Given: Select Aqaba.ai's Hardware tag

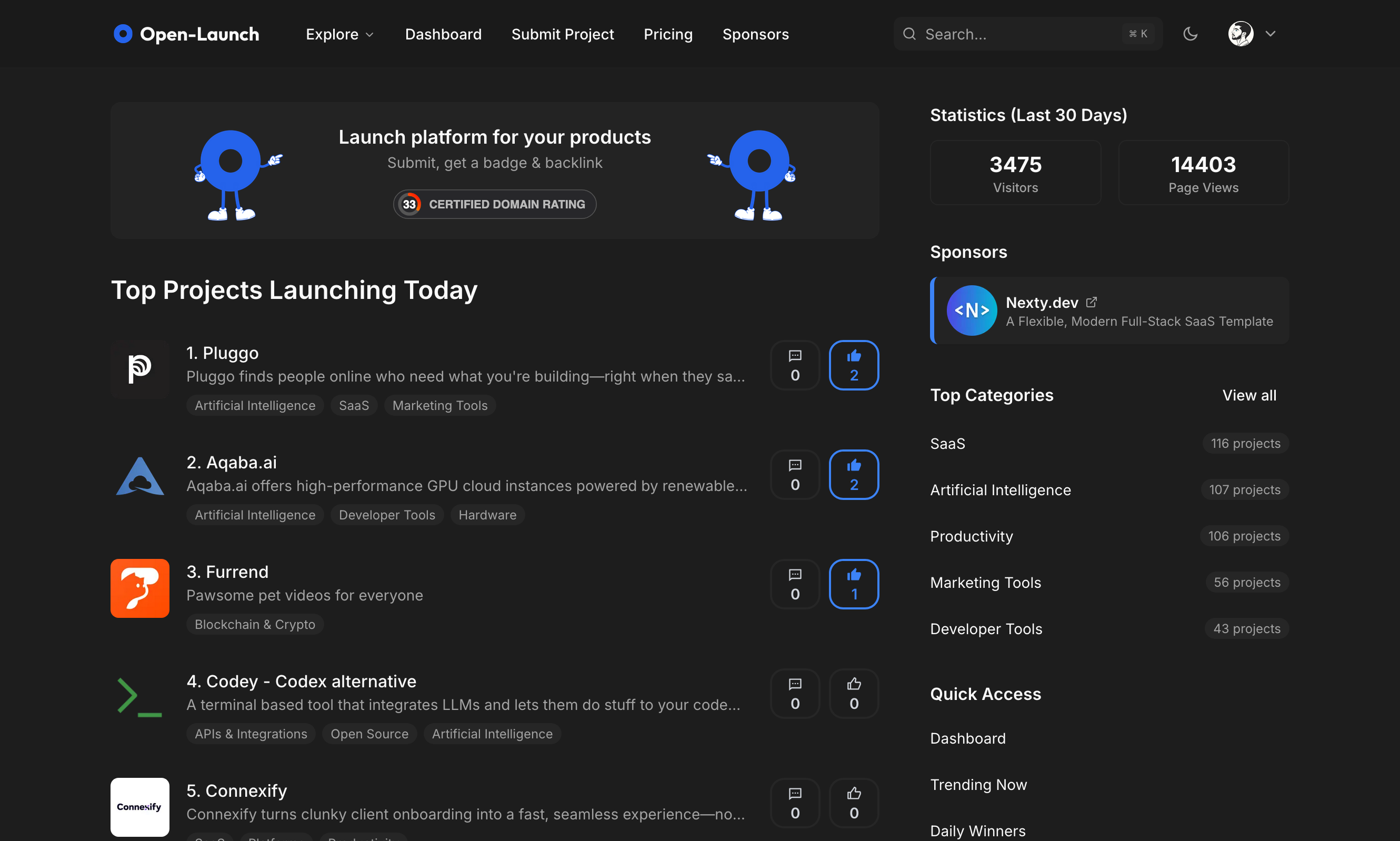Looking at the screenshot, I should (x=487, y=515).
